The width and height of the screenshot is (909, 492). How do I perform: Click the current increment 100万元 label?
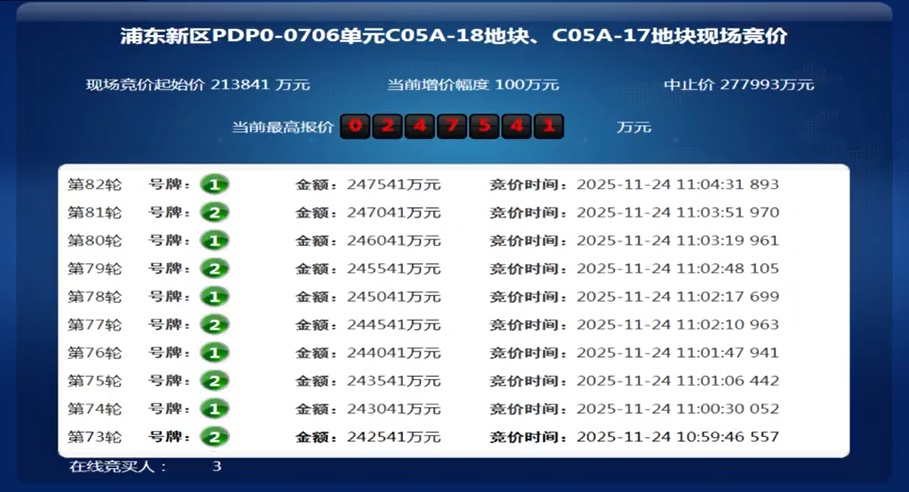pyautogui.click(x=473, y=85)
